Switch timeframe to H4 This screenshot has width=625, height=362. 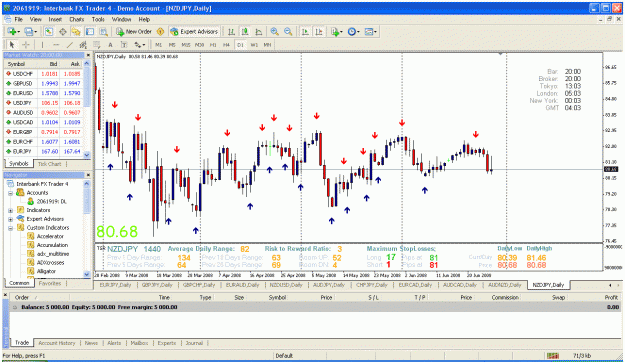coord(226,45)
